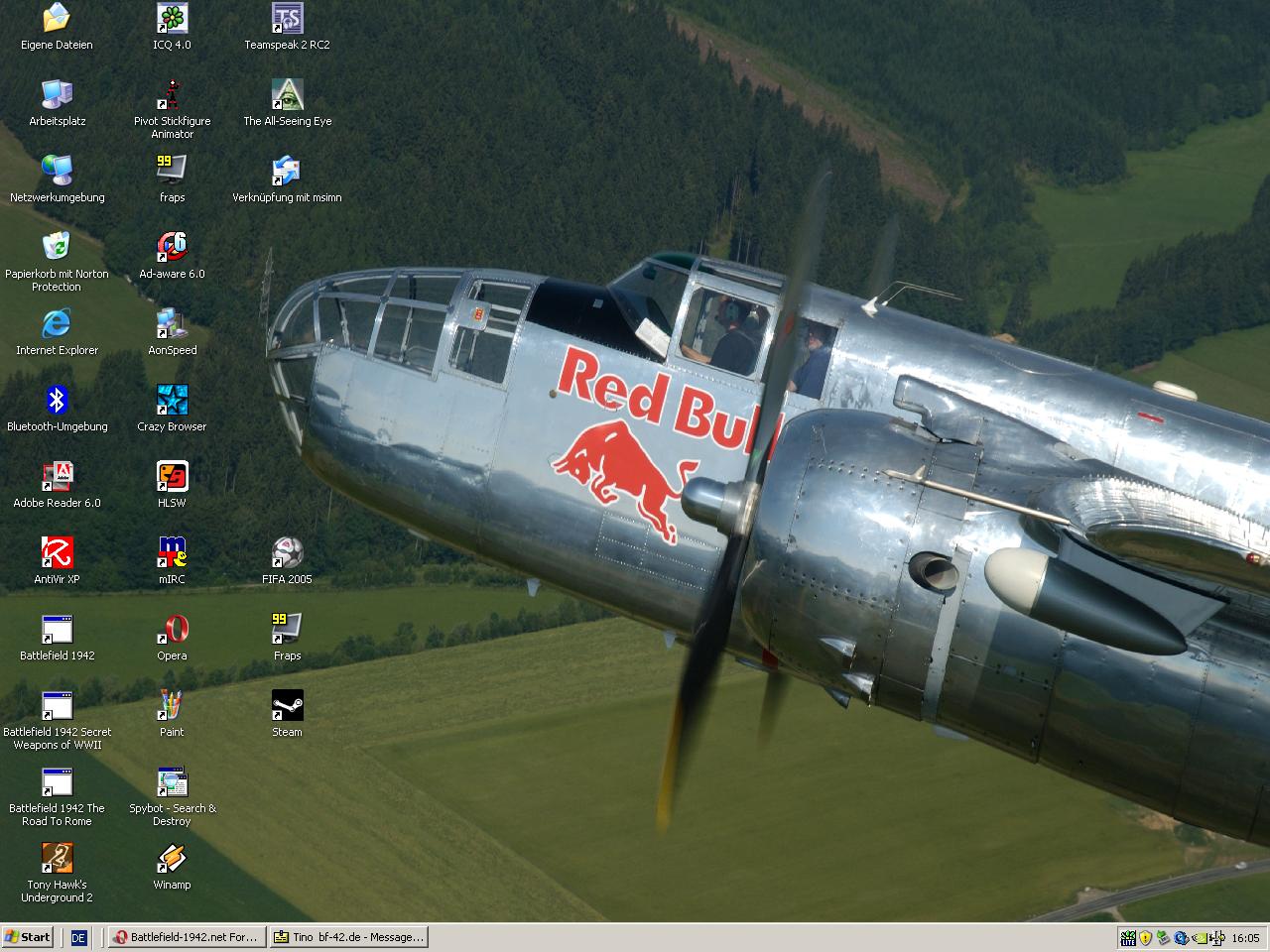Viewport: 1270px width, 952px height.
Task: Open the Start menu
Action: coord(28,937)
